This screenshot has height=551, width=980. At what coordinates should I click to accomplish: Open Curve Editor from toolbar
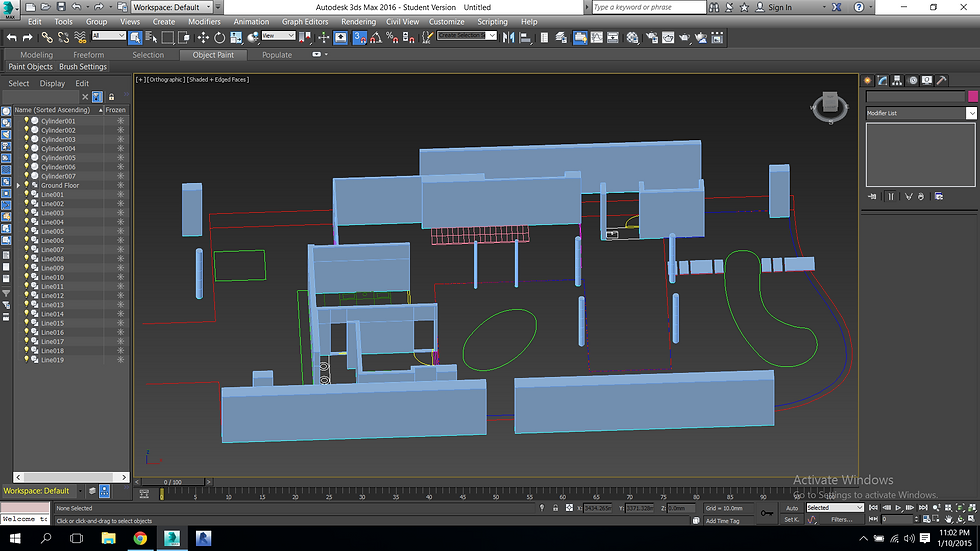597,37
